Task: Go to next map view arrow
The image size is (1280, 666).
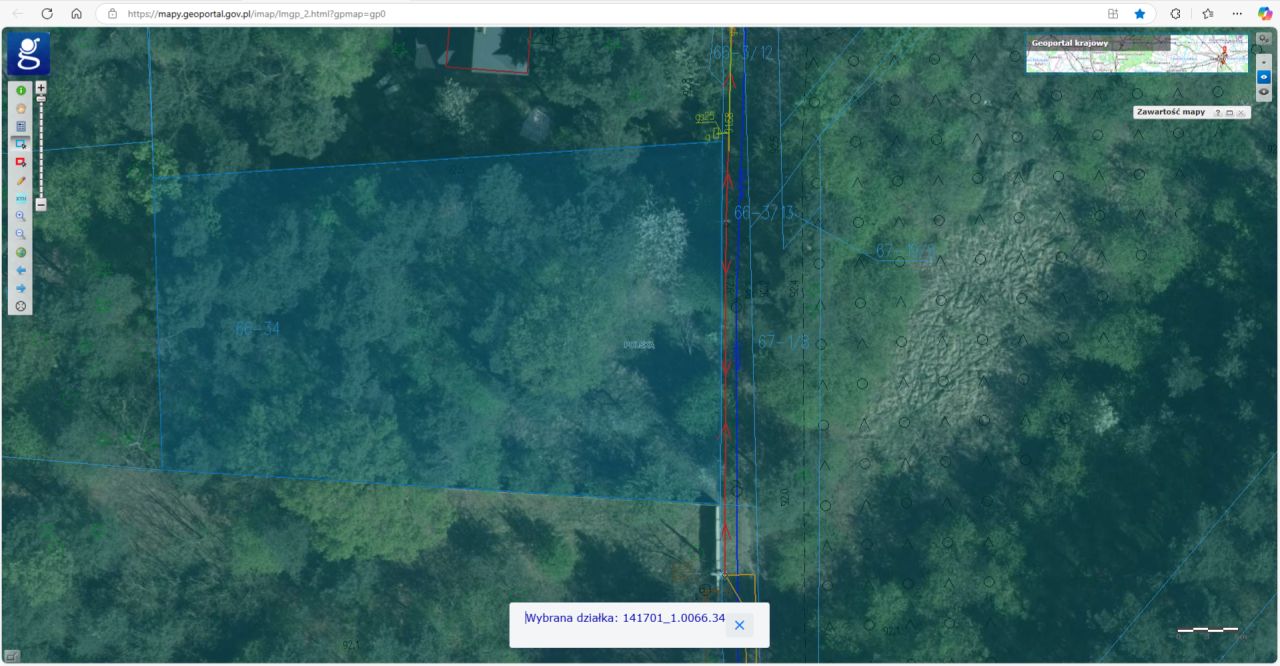Action: [x=21, y=288]
